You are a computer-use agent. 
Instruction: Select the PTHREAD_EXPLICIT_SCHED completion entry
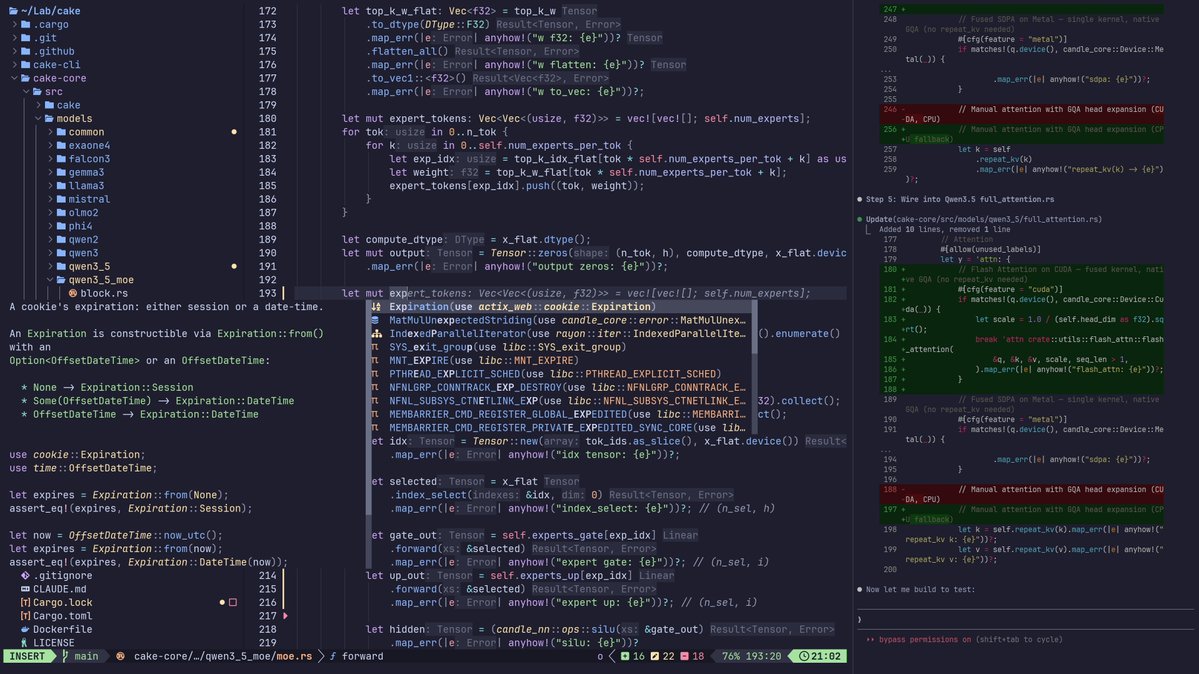[x=560, y=373]
